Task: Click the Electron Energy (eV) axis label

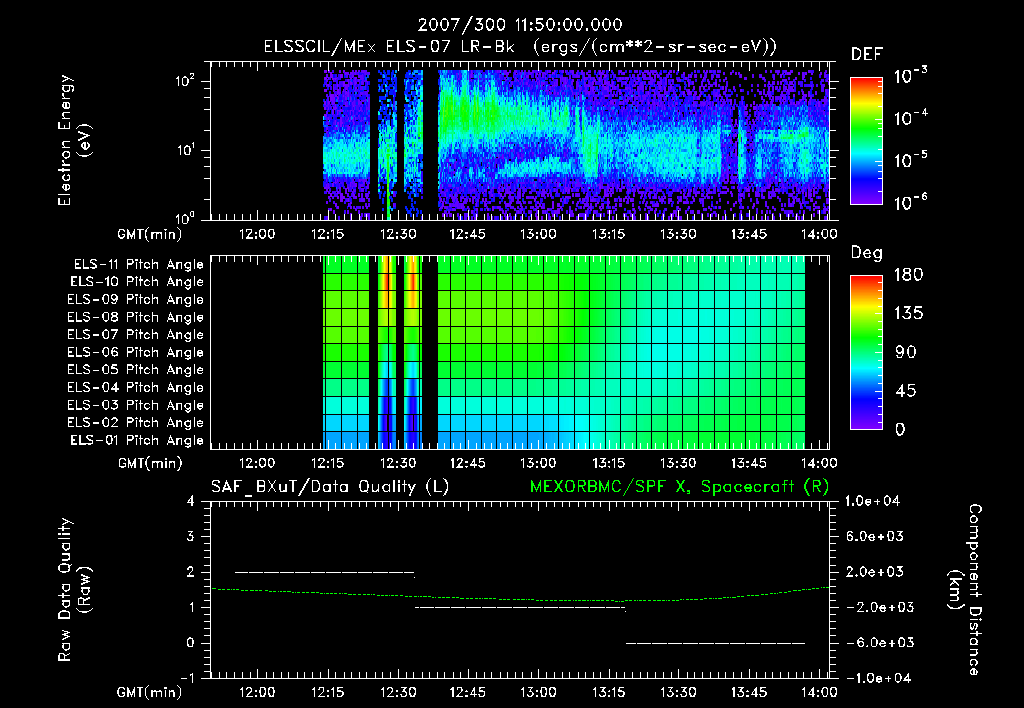Action: click(74, 140)
